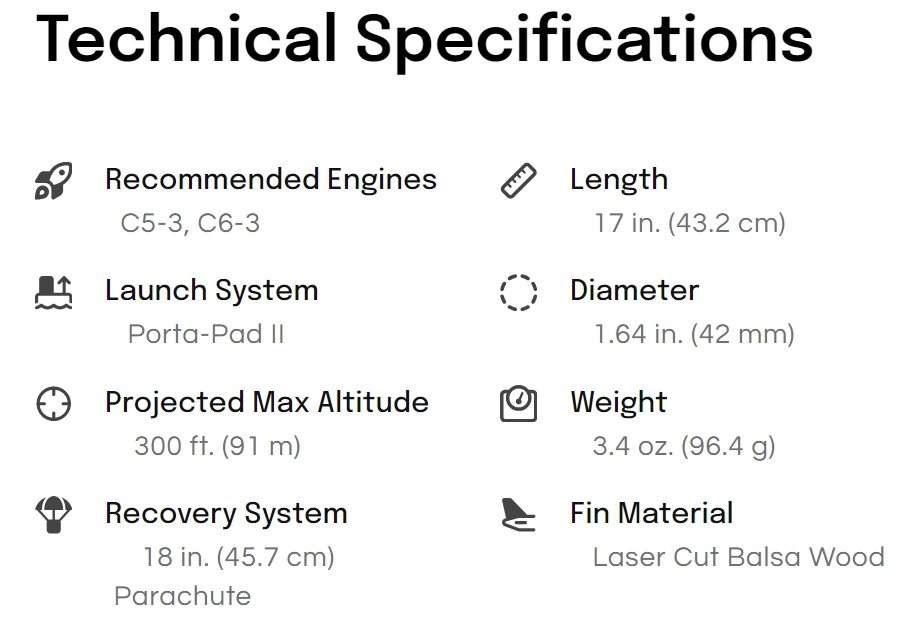The image size is (903, 629).
Task: Select the Laser Cut Balsa Wood text
Action: coord(738,558)
